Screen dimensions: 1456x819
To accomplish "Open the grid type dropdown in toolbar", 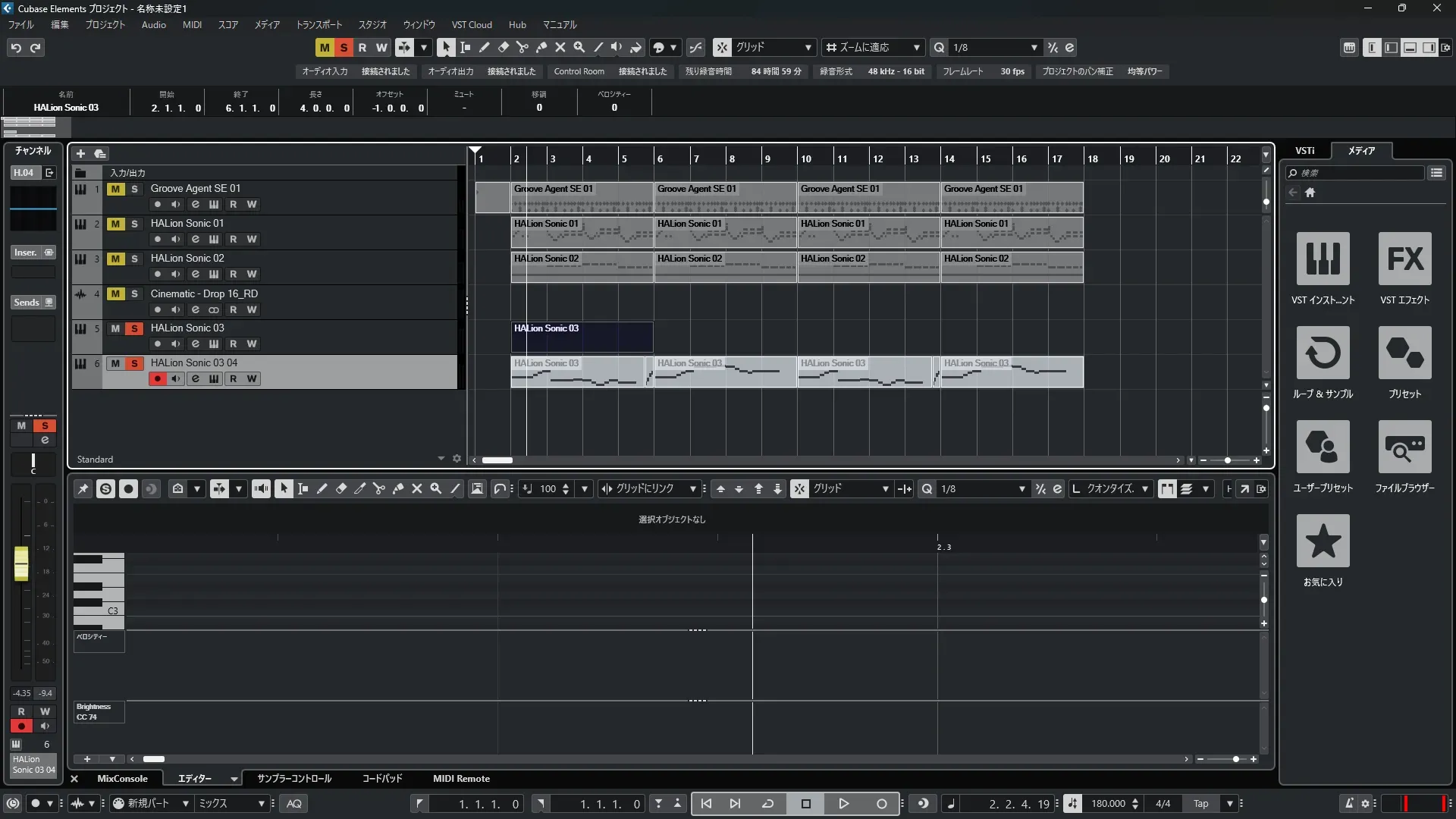I will tap(808, 47).
